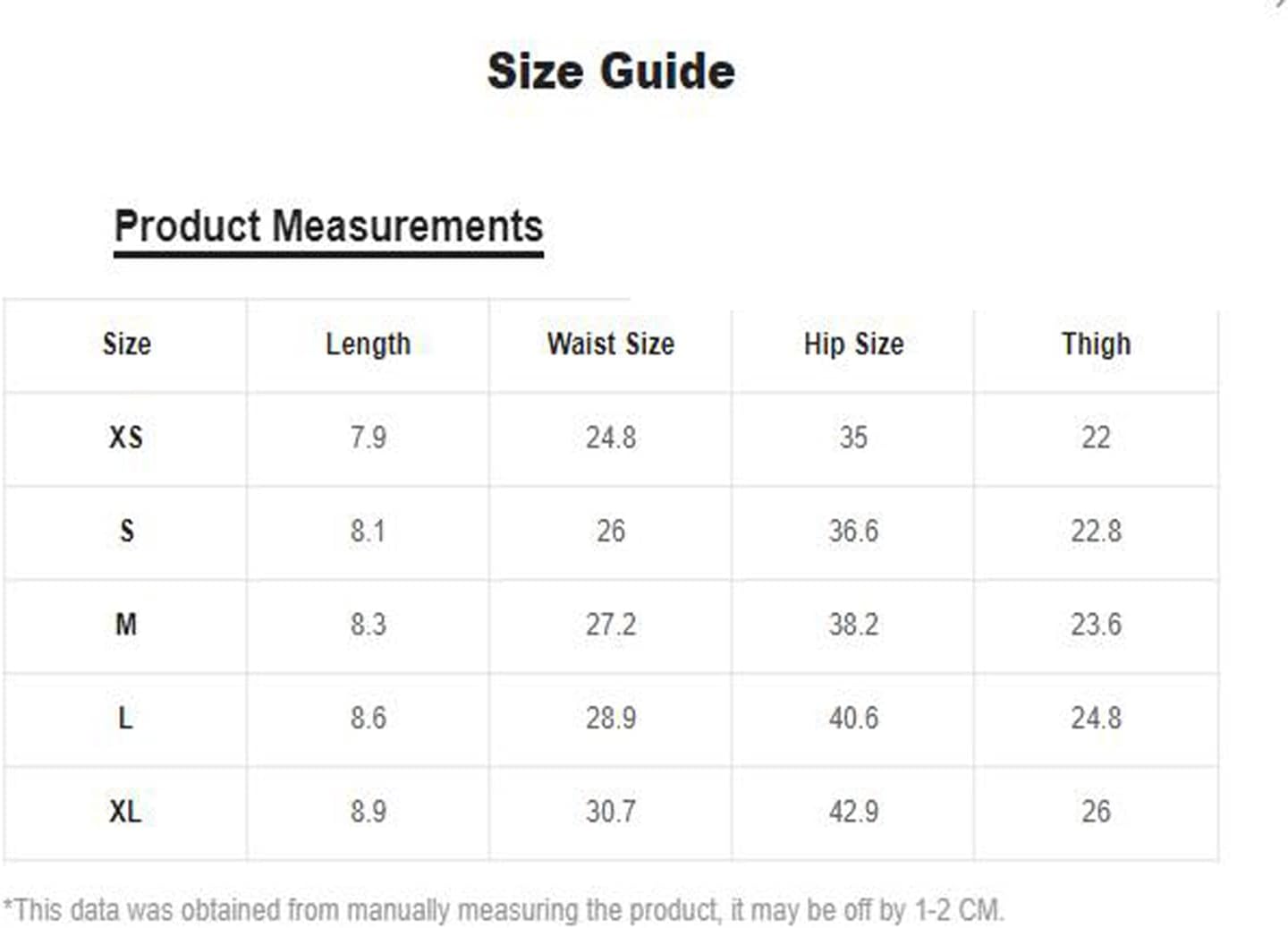The width and height of the screenshot is (1288, 928).
Task: Click the Size Guide title
Action: (611, 71)
